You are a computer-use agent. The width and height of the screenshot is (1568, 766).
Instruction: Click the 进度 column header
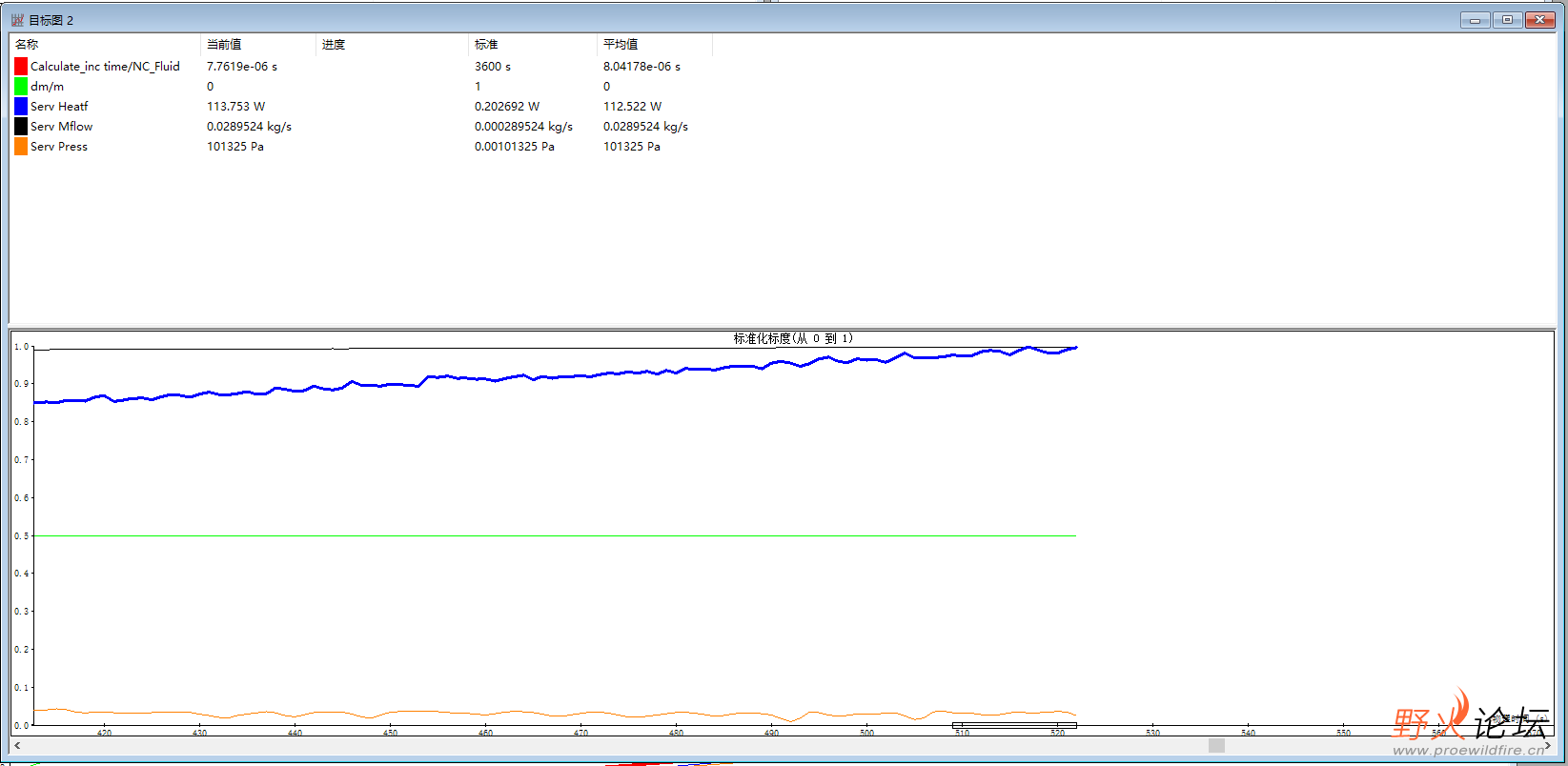tap(392, 45)
